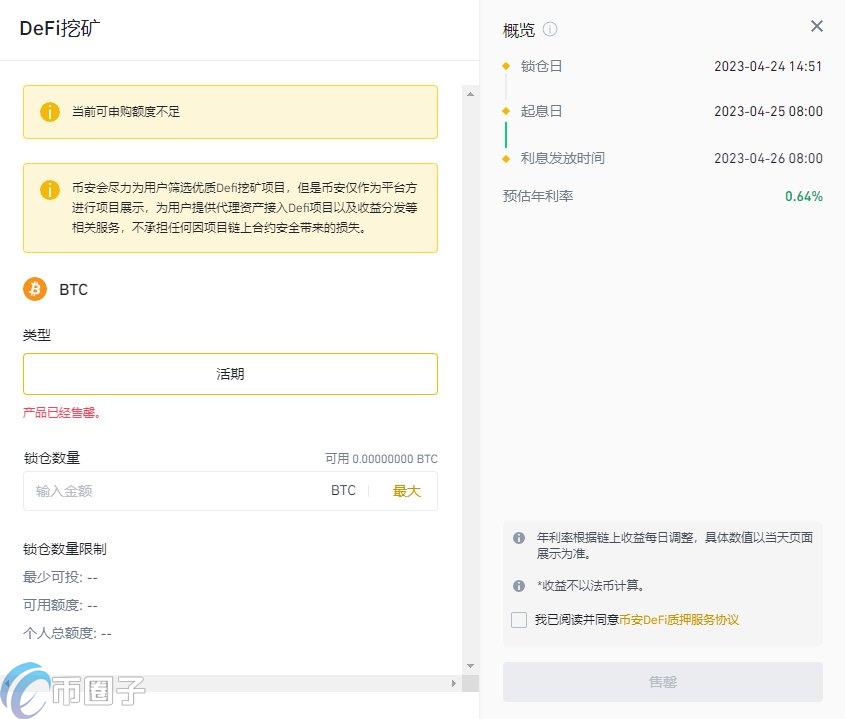Click the 最少可投 limit row
Screen dimensions: 845x719
coord(60,577)
